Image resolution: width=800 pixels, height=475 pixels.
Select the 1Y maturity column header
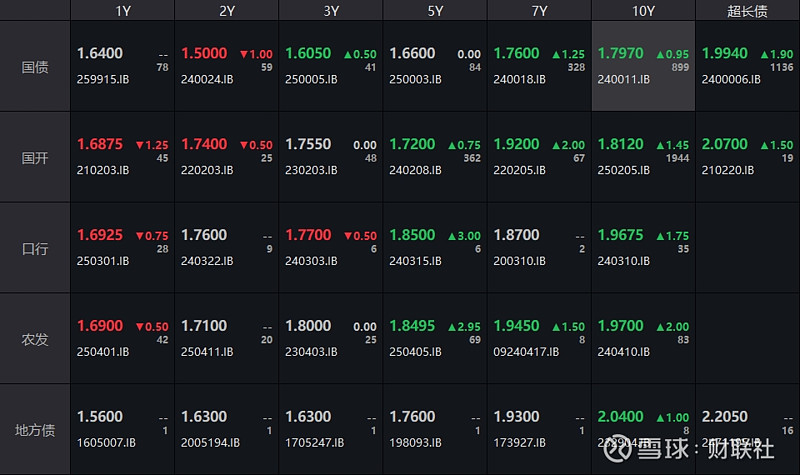[123, 11]
